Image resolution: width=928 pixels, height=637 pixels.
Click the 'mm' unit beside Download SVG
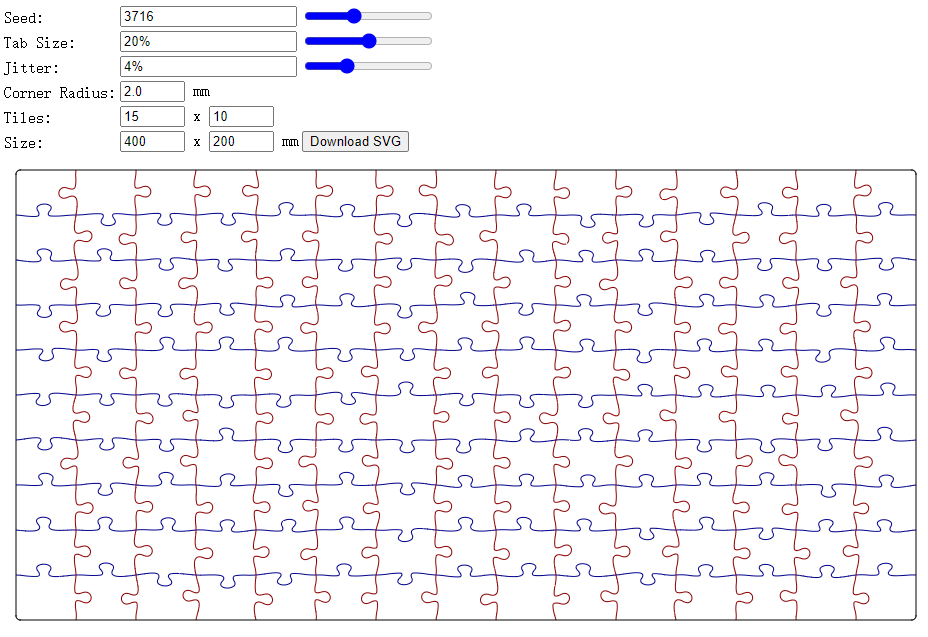click(x=290, y=142)
